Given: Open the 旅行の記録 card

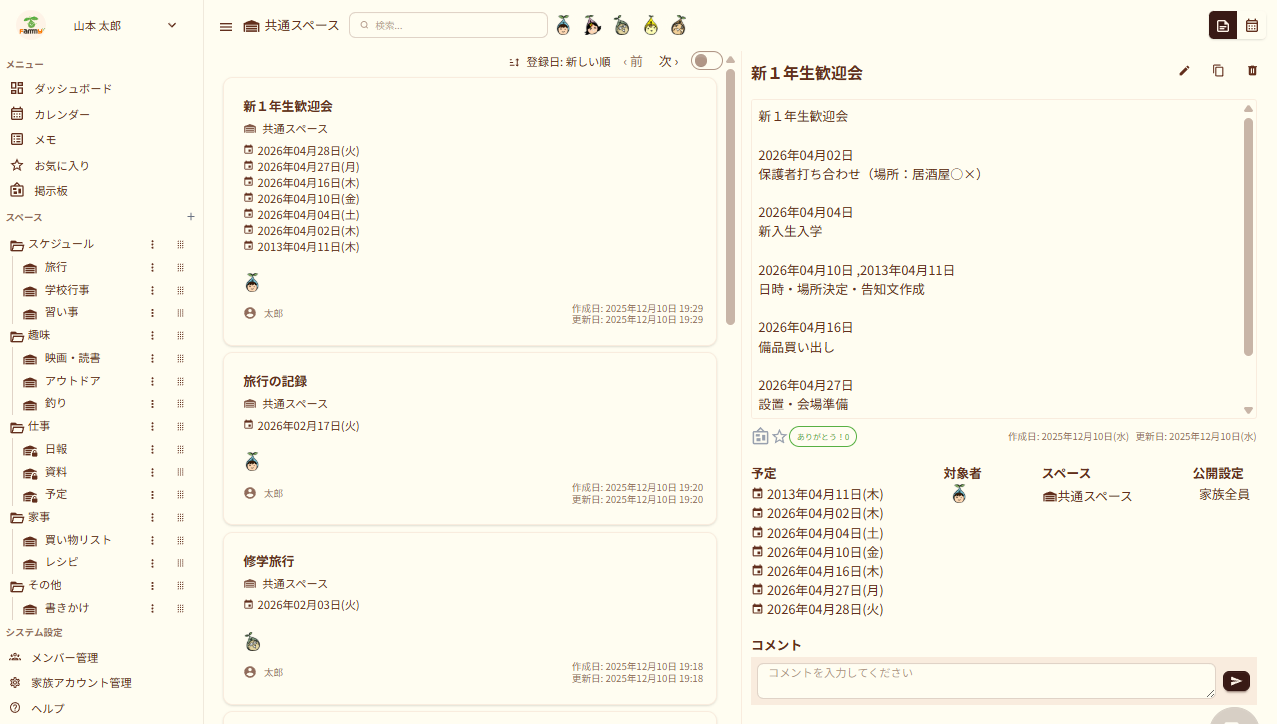Looking at the screenshot, I should (469, 437).
